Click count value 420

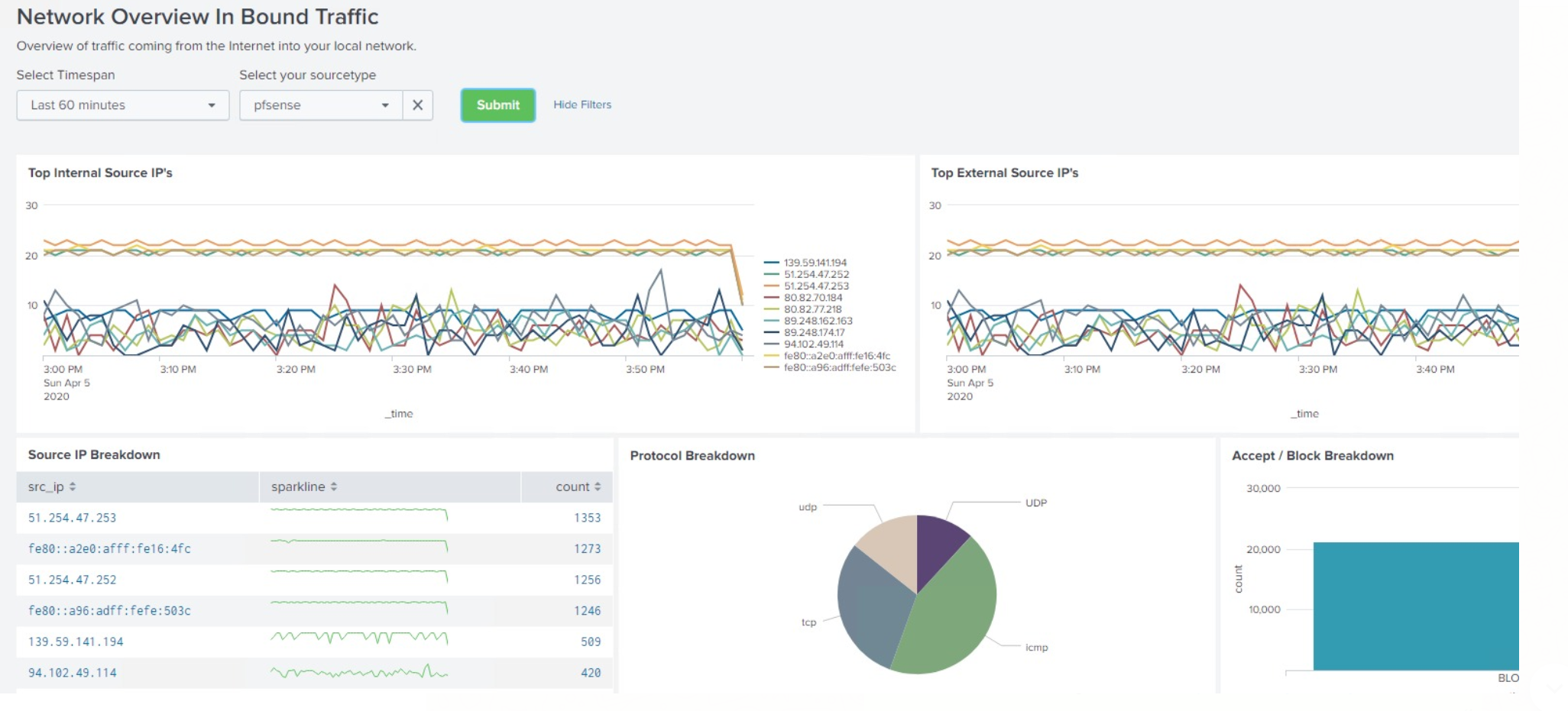click(x=591, y=673)
